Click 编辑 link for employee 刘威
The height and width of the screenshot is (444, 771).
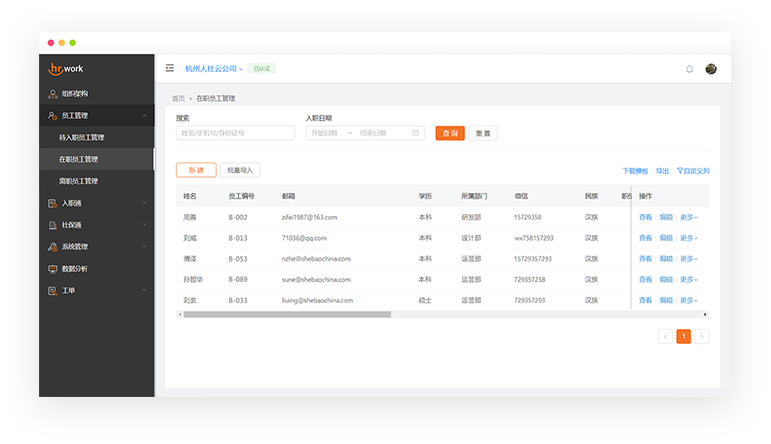[x=666, y=238]
